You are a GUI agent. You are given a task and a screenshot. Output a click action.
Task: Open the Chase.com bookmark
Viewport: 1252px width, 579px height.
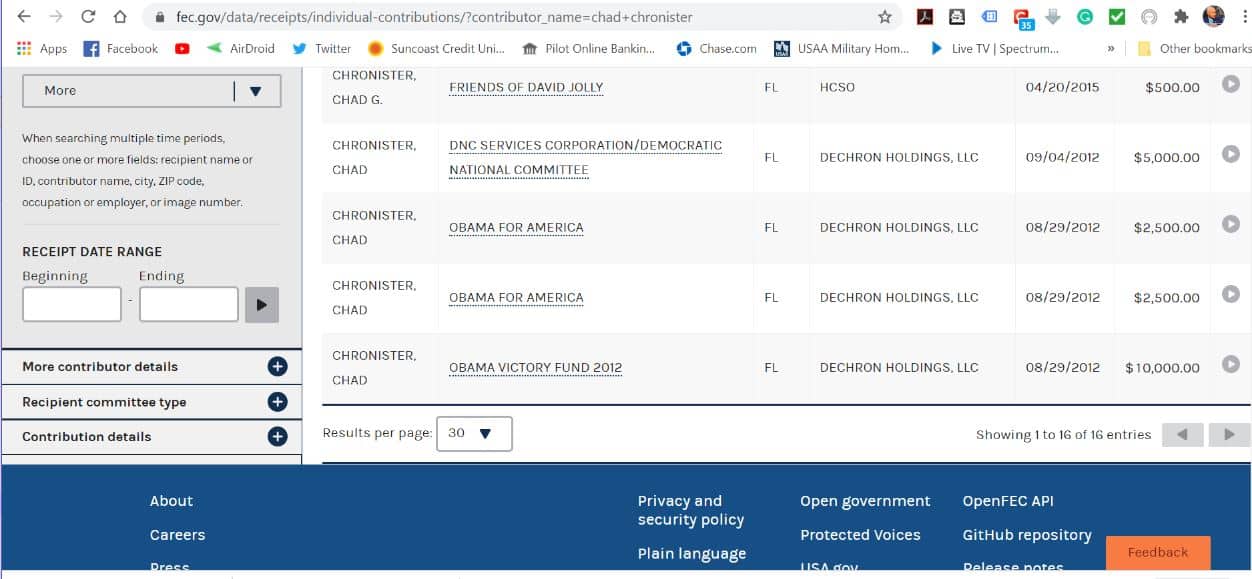coord(716,48)
